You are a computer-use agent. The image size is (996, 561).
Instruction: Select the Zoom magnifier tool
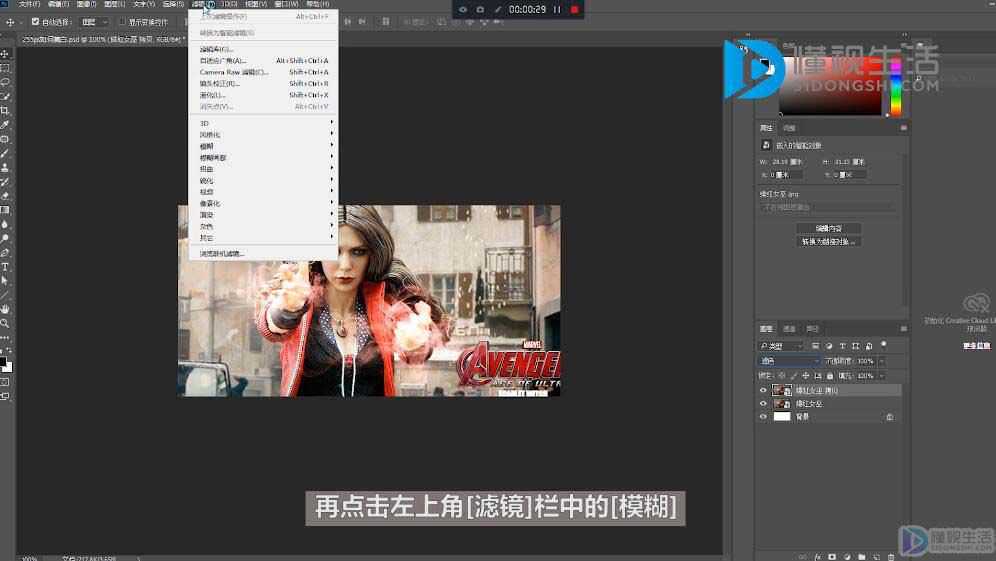(x=5, y=323)
